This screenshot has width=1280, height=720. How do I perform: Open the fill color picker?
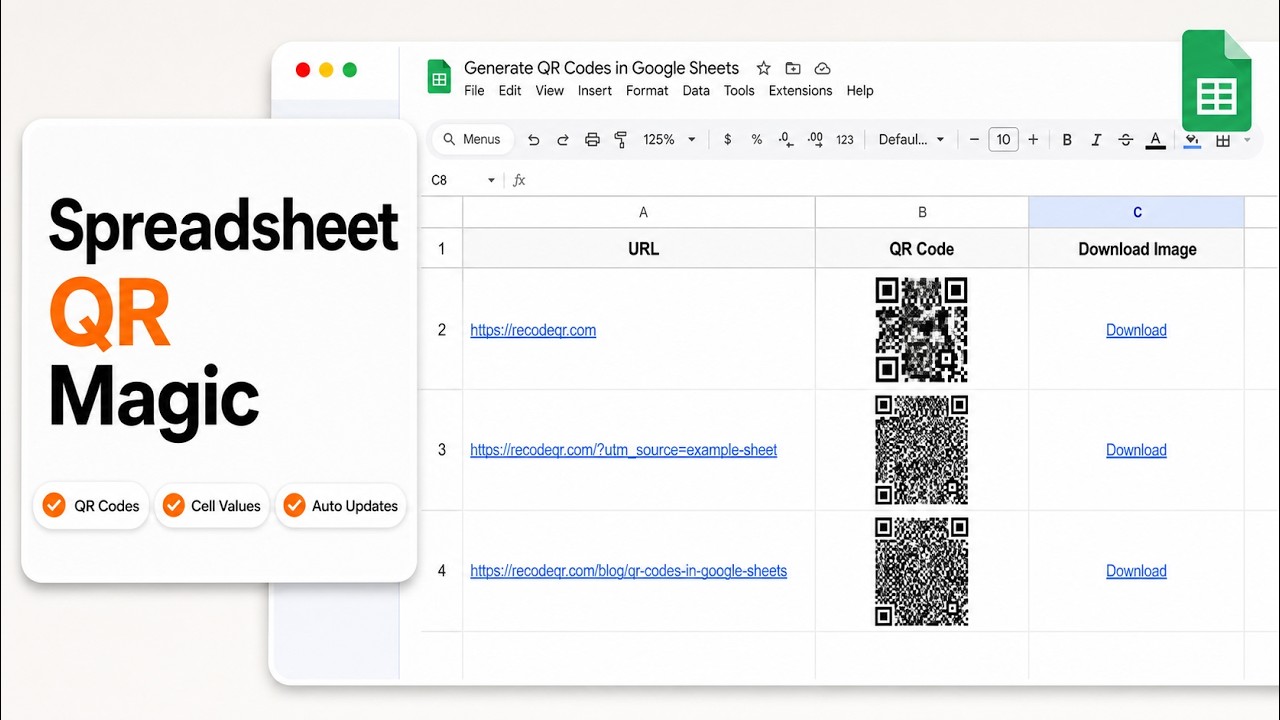click(1192, 140)
